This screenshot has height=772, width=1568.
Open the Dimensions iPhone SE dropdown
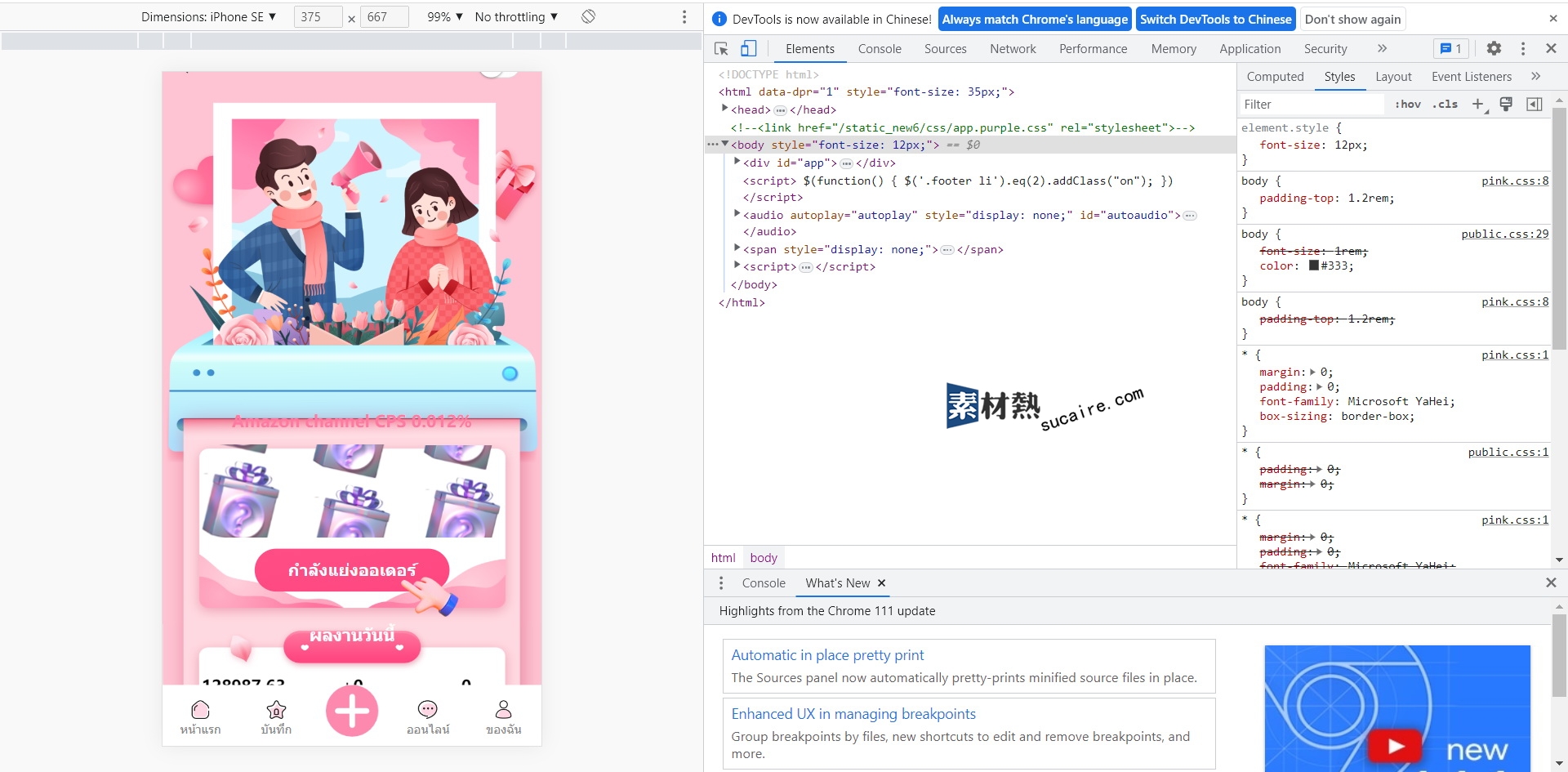click(x=208, y=16)
